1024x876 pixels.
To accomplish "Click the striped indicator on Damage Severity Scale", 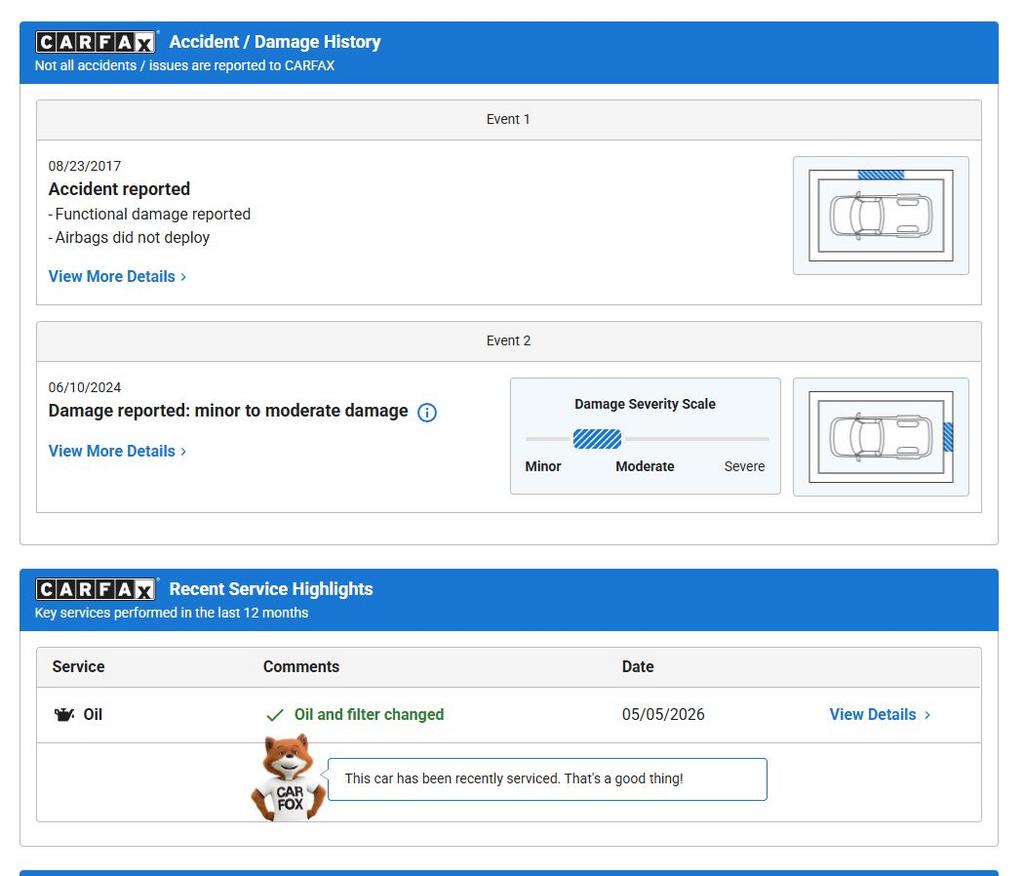I will coord(597,439).
